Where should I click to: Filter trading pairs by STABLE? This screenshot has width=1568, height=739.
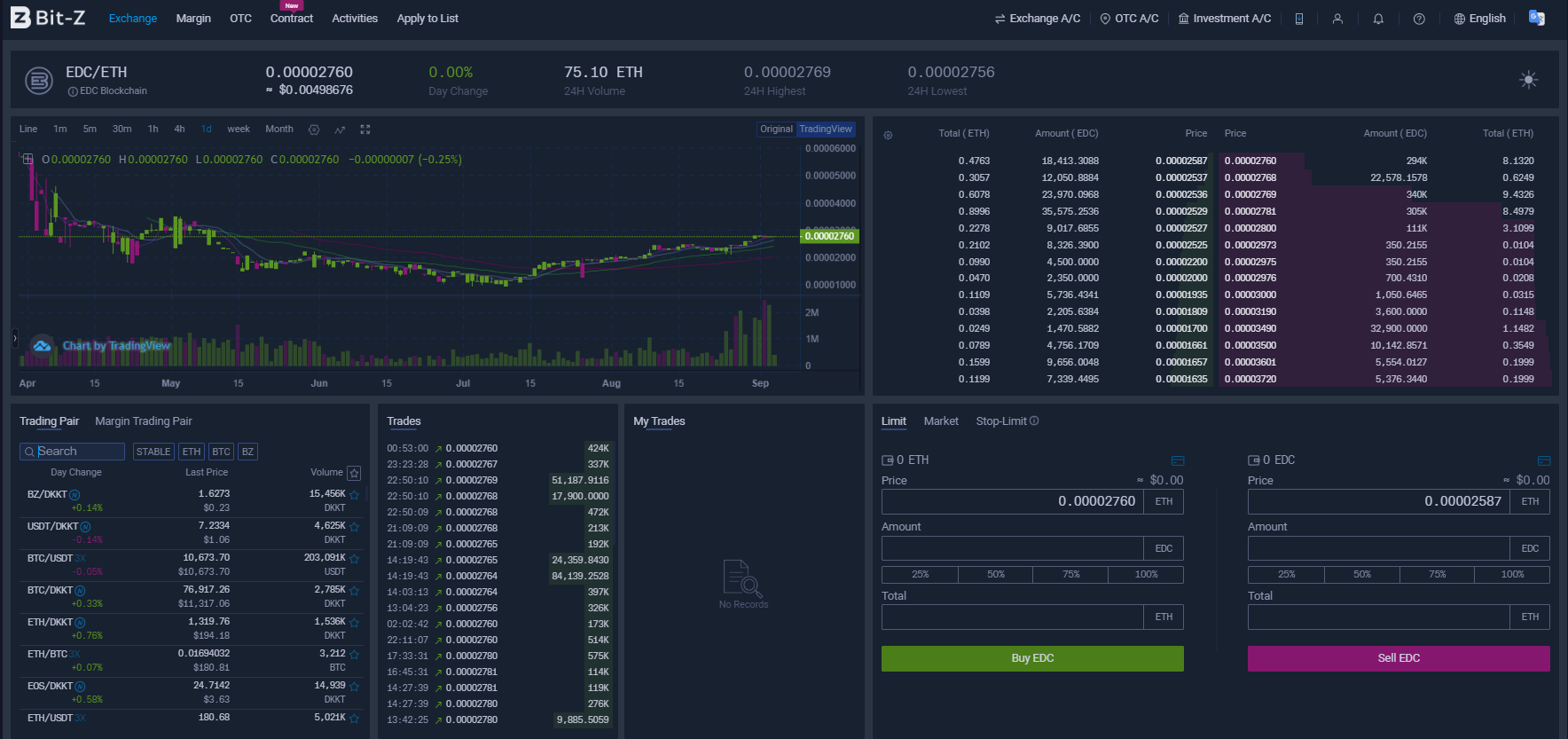click(153, 452)
